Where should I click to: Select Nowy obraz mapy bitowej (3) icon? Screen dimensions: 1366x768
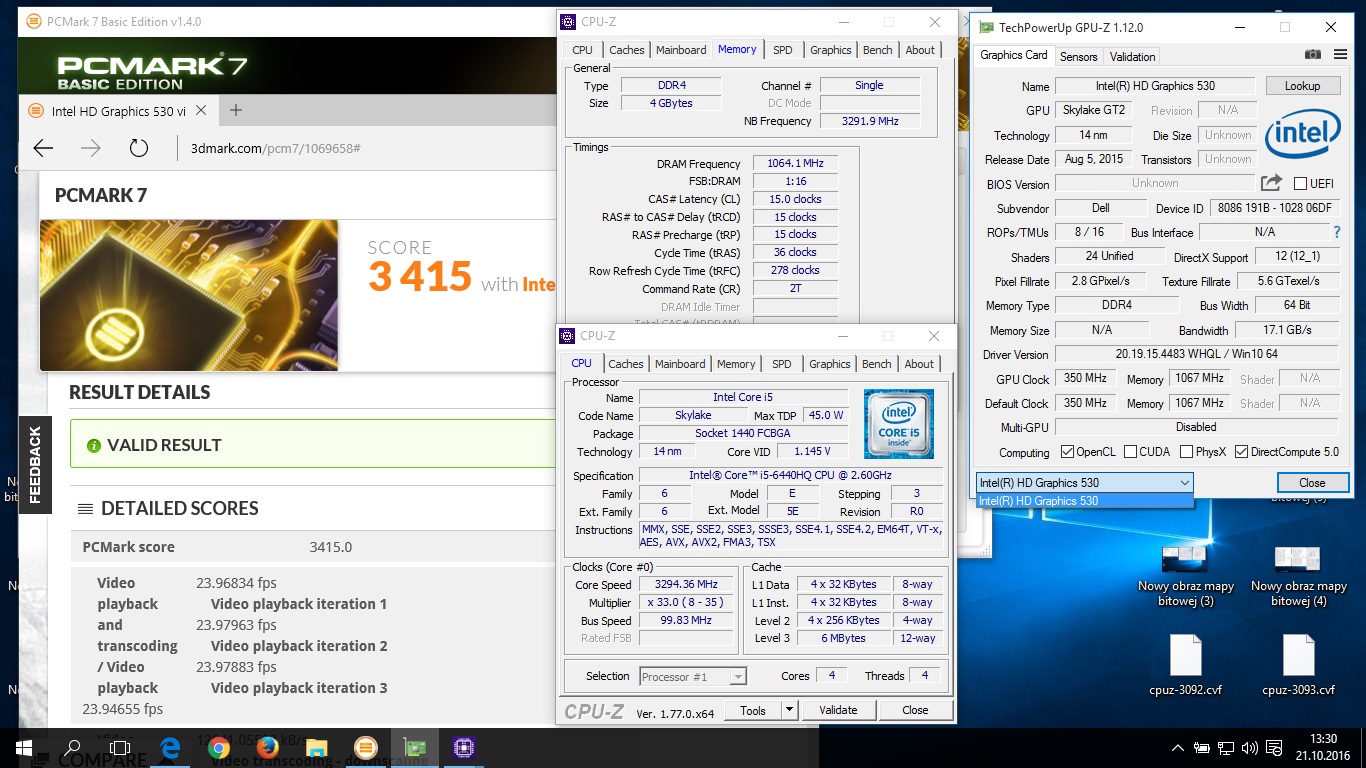(1186, 575)
